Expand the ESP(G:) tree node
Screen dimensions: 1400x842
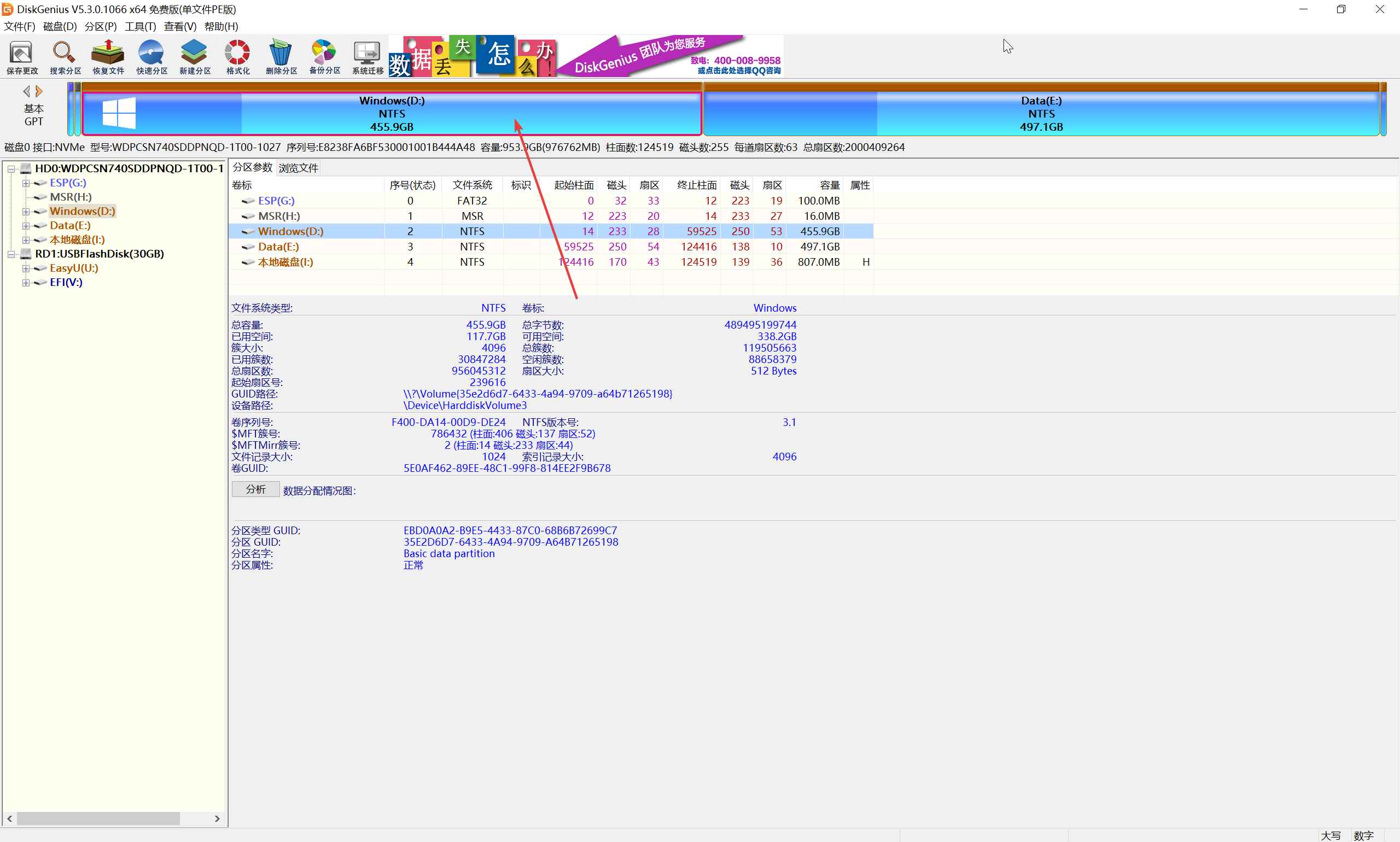pos(26,183)
